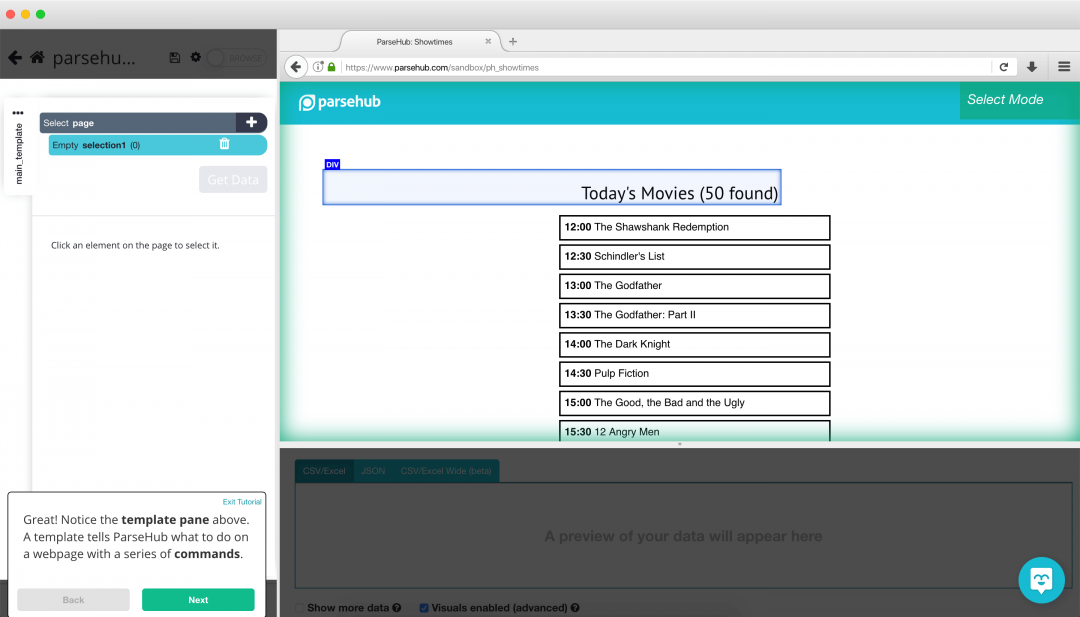The image size is (1080, 617).
Task: Open the main_template options via ellipsis
Action: 17,112
